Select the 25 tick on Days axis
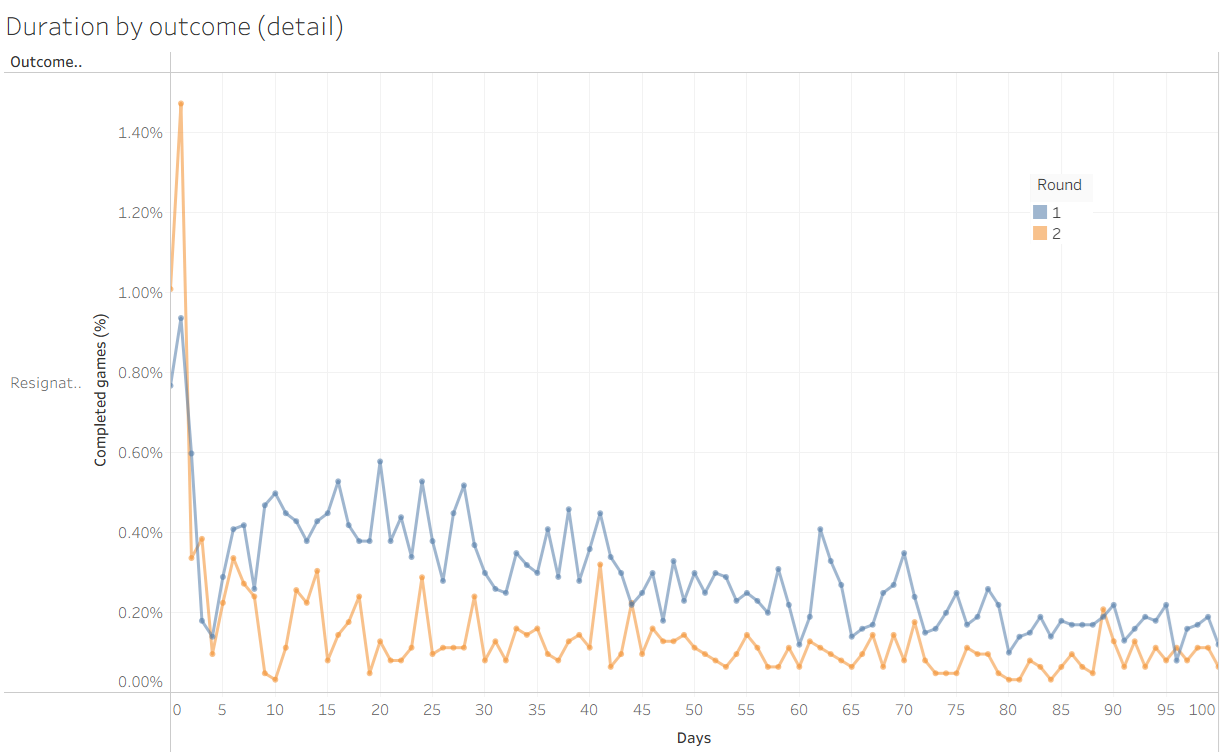Viewport: 1222px width, 752px height. tap(432, 710)
